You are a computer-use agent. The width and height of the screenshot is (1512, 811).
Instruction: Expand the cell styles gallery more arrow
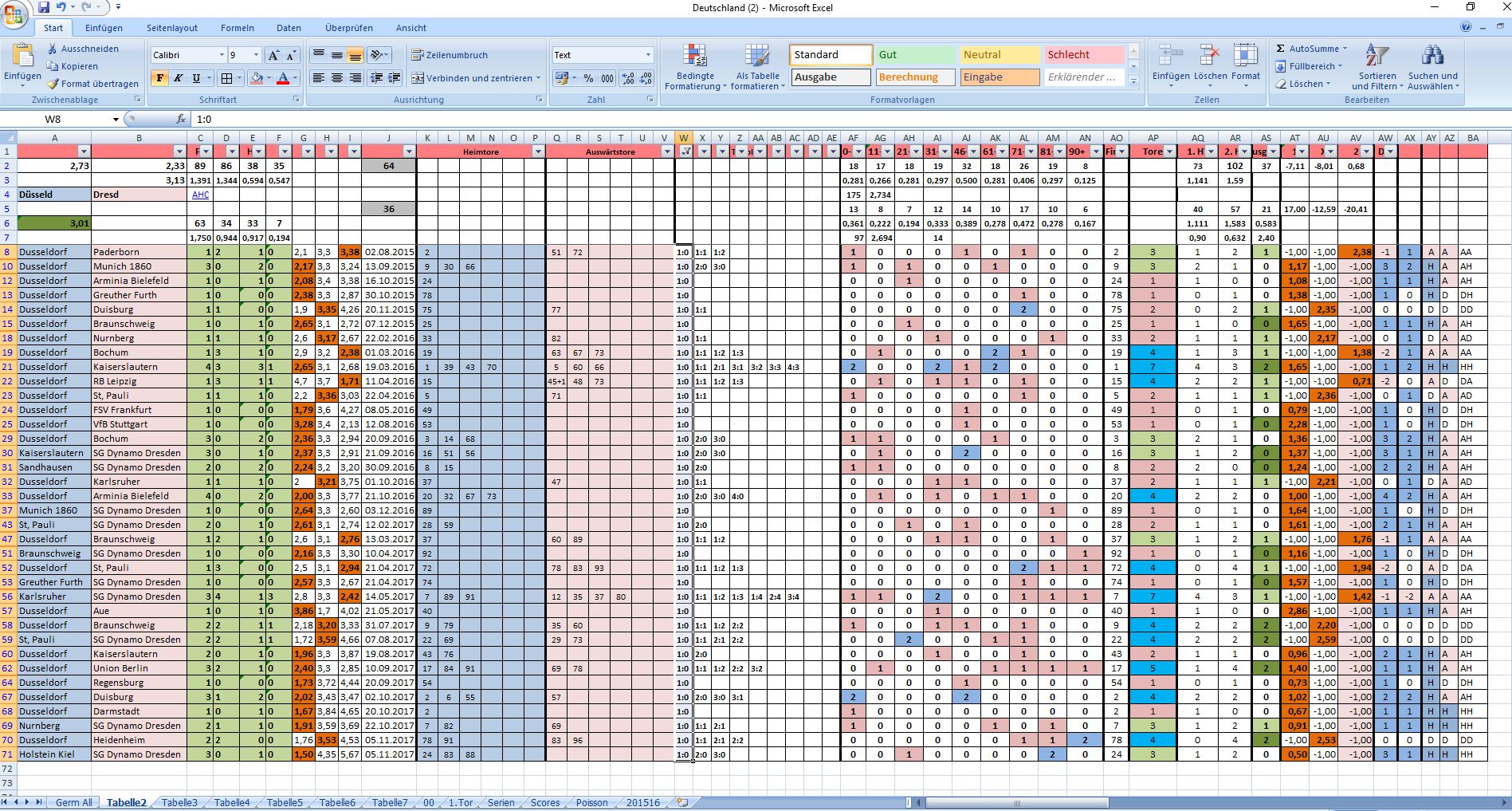[x=1133, y=82]
